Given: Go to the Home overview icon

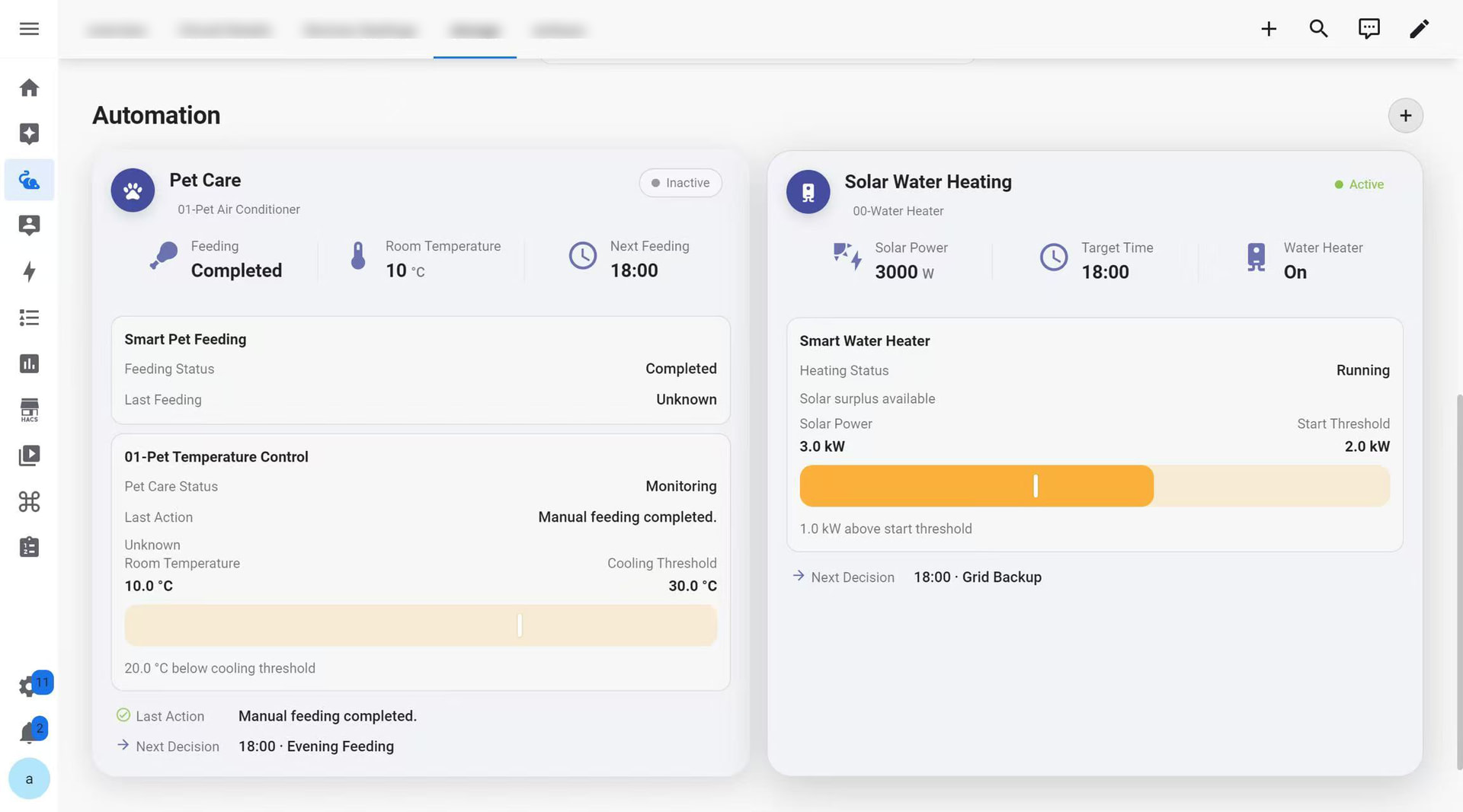Looking at the screenshot, I should tap(29, 88).
